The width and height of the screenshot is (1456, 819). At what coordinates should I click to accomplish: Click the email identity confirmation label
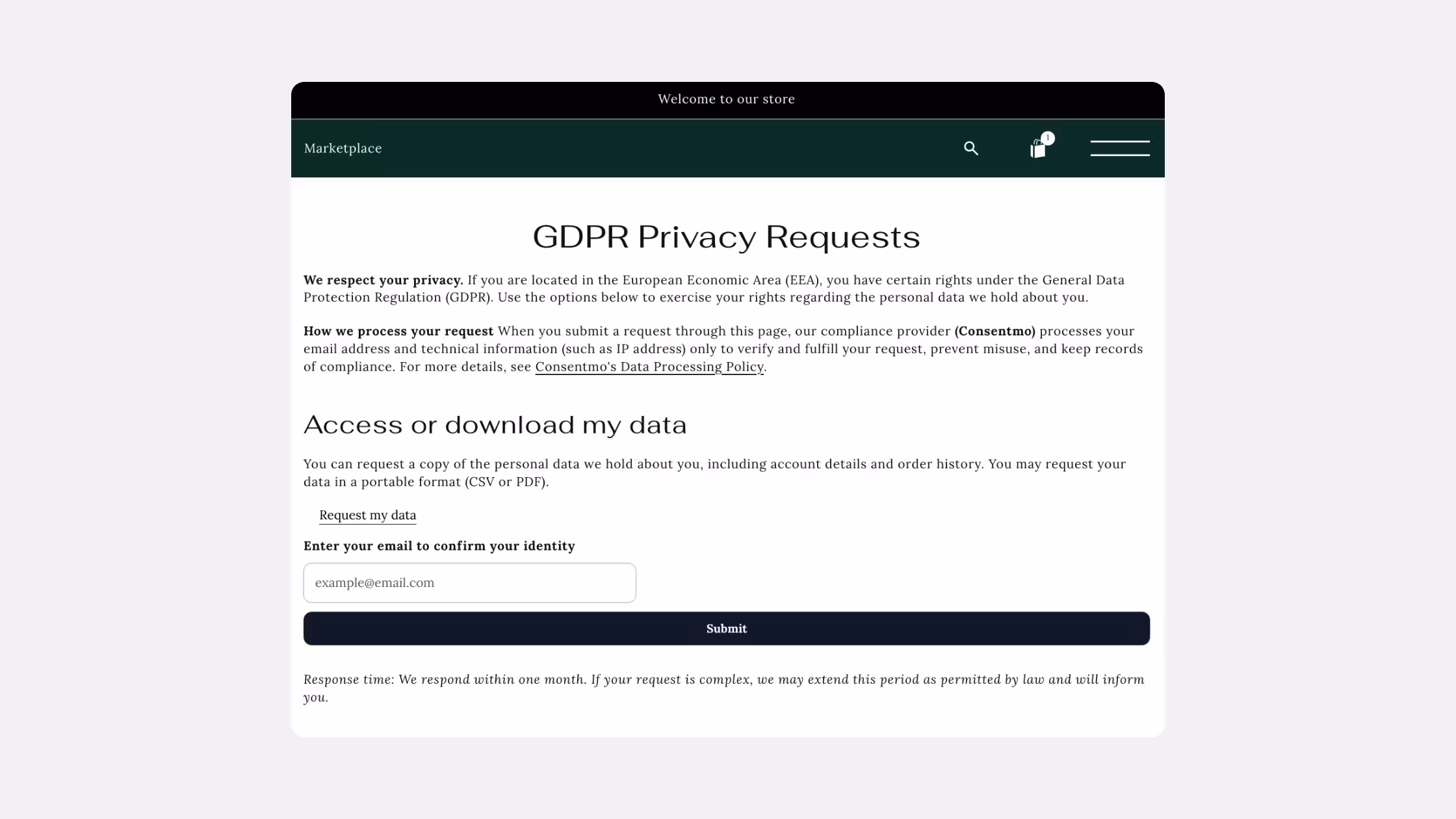click(439, 546)
